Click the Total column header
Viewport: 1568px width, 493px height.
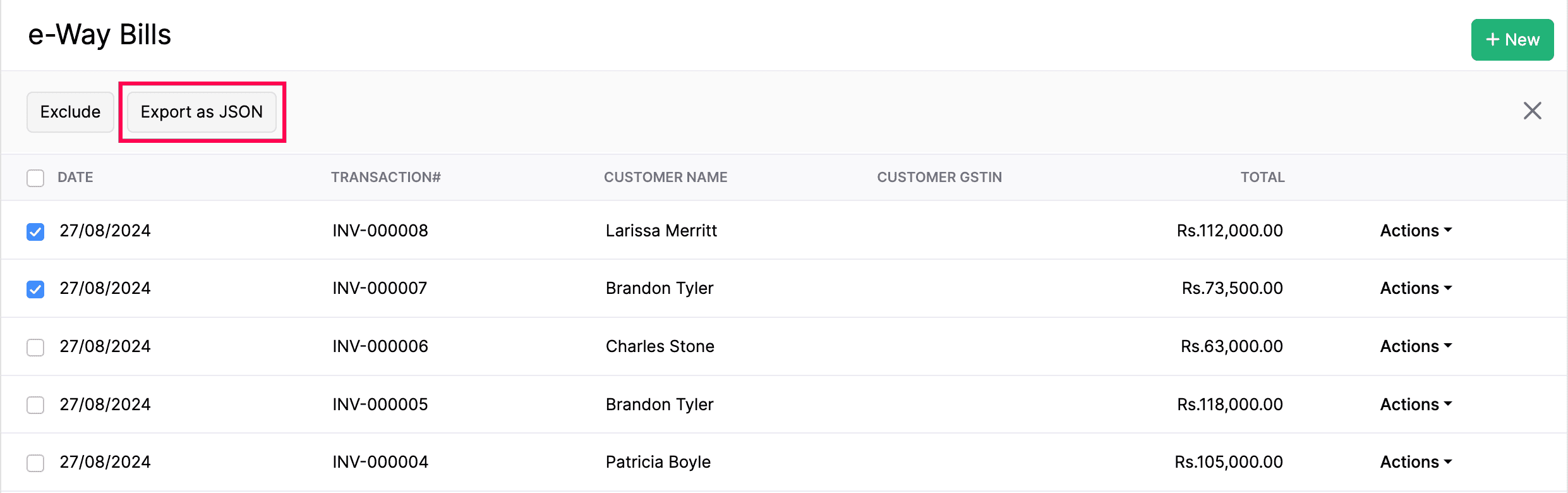[x=1262, y=178]
